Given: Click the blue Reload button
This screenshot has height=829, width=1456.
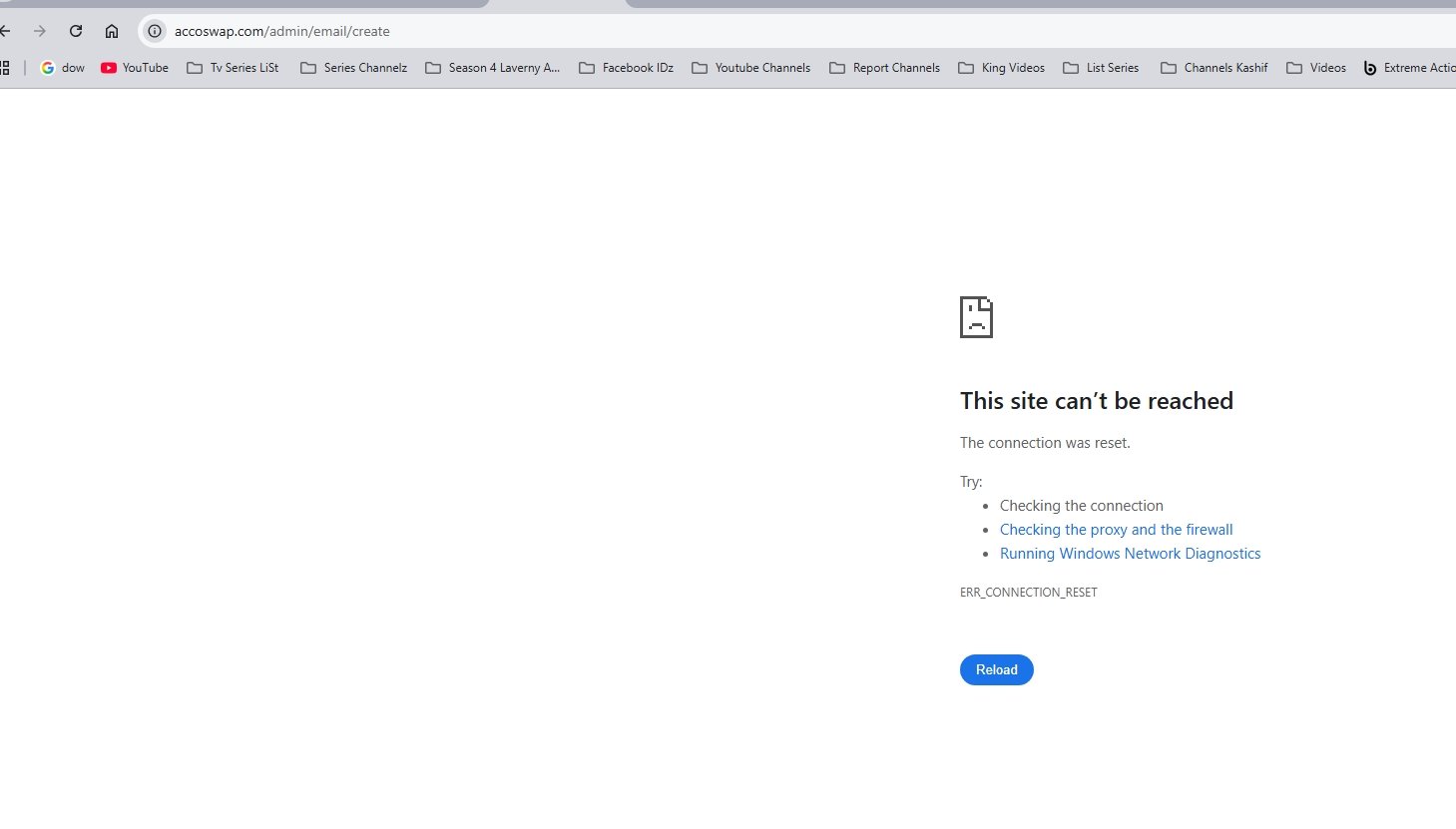Looking at the screenshot, I should 996,669.
